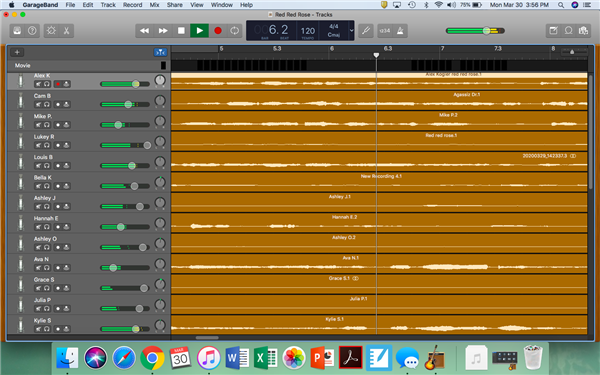Fast forward playback in transport bar
The width and height of the screenshot is (600, 375).
(163, 31)
